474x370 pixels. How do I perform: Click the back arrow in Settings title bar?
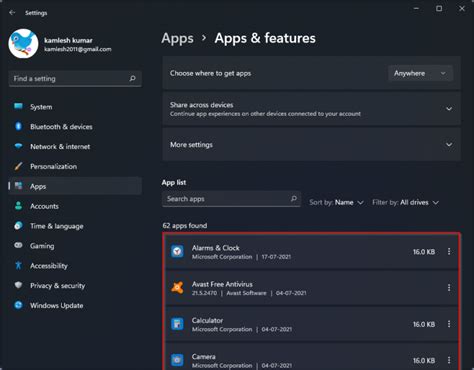12,13
